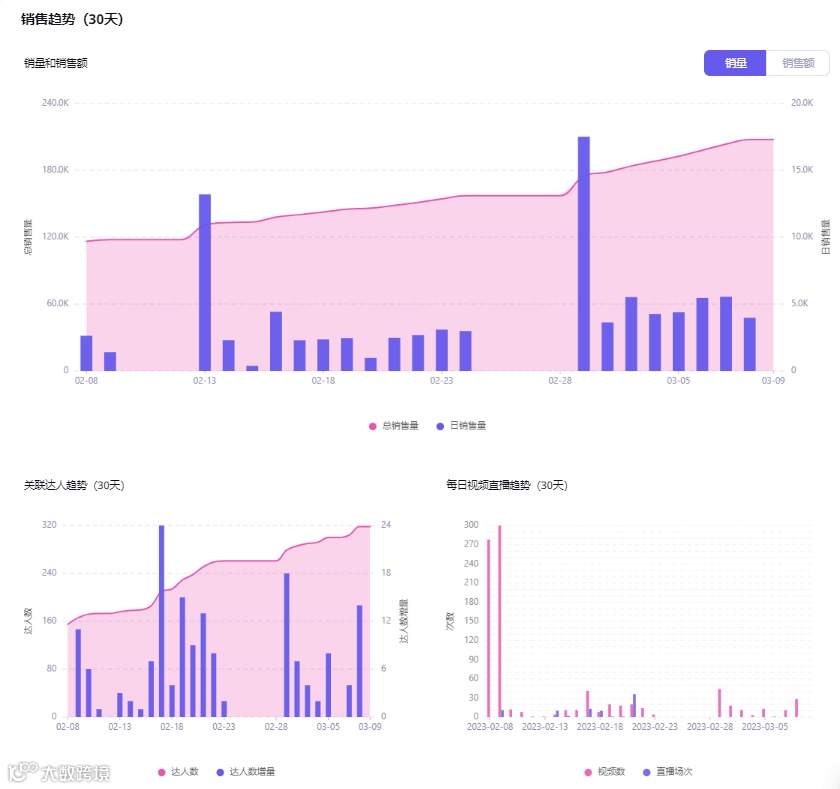Image resolution: width=840 pixels, height=789 pixels.
Task: Toggle the 日销售量 legend item
Action: [461, 426]
